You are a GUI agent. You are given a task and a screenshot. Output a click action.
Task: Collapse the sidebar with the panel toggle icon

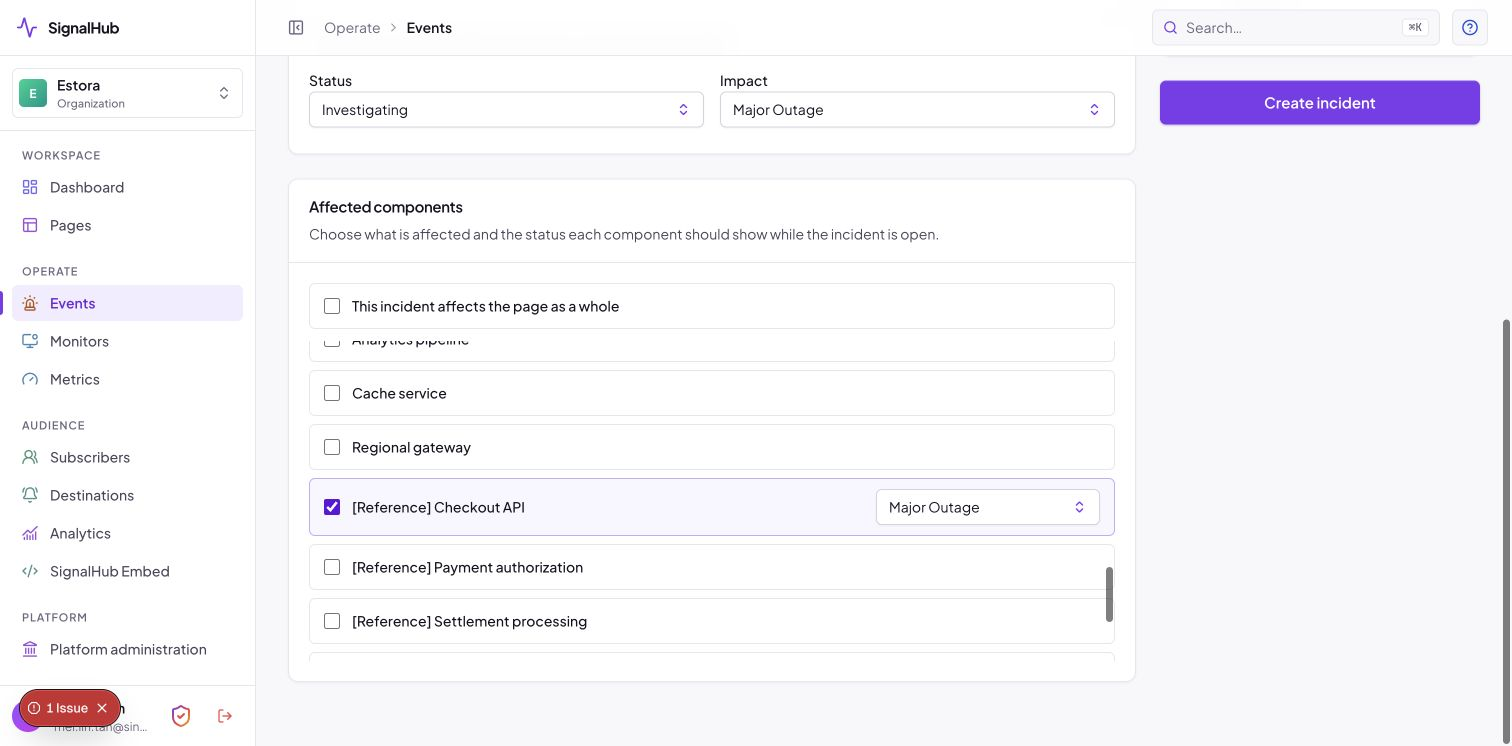[x=296, y=28]
